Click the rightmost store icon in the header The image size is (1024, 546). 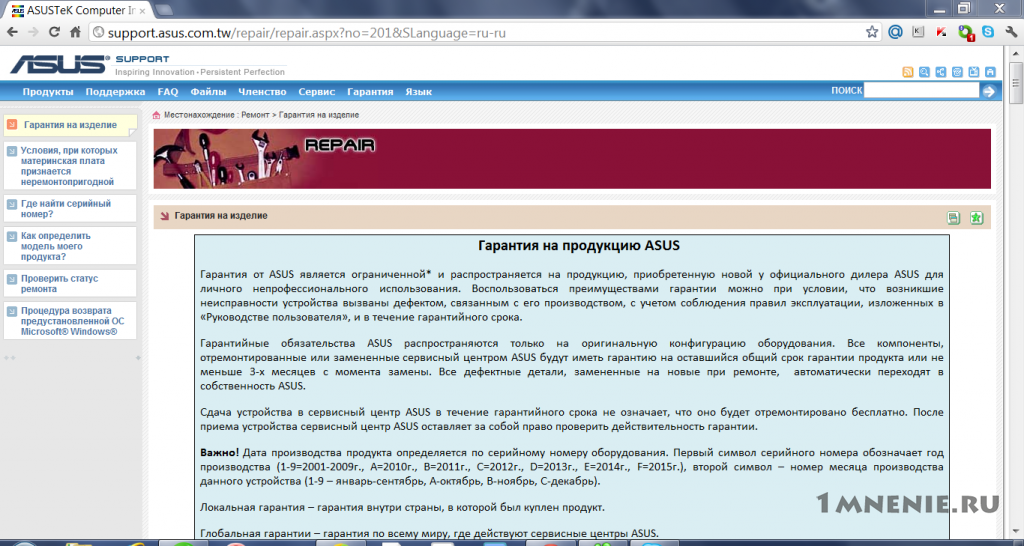(x=990, y=72)
